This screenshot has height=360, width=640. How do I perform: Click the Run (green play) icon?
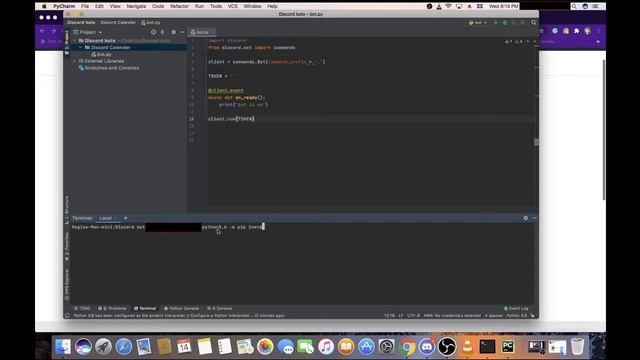496,22
